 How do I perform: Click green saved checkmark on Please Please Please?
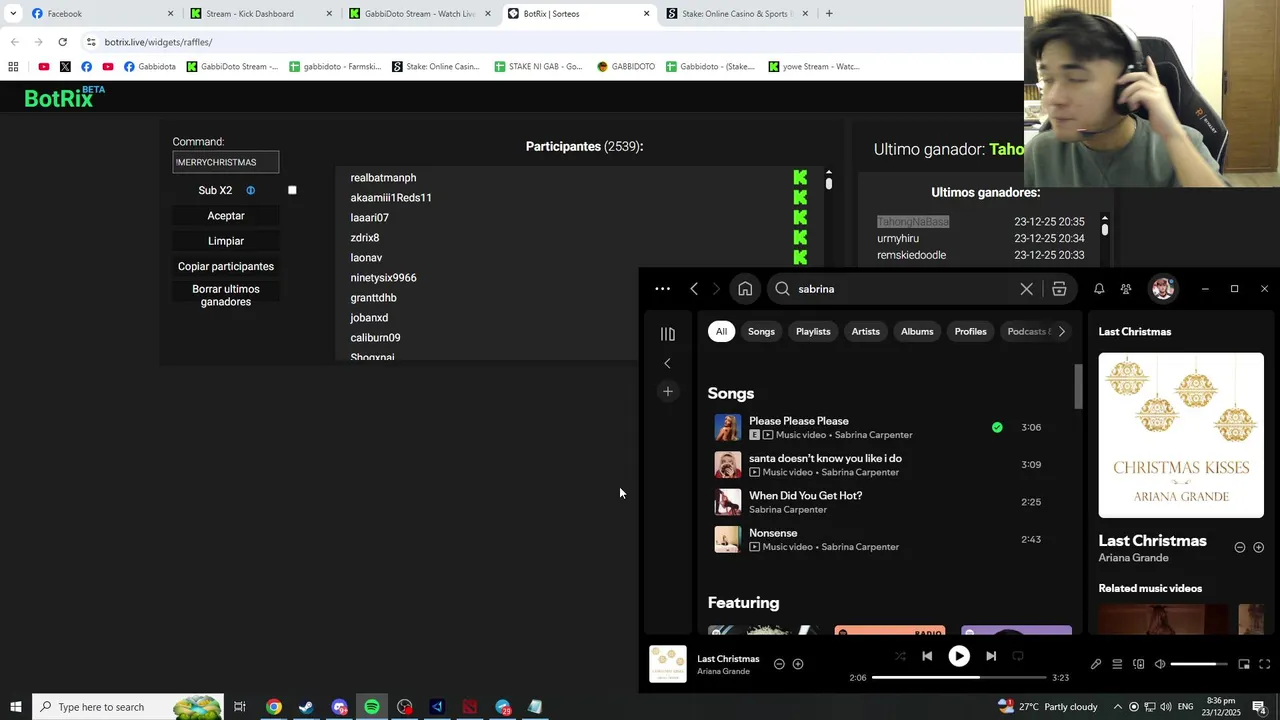997,427
